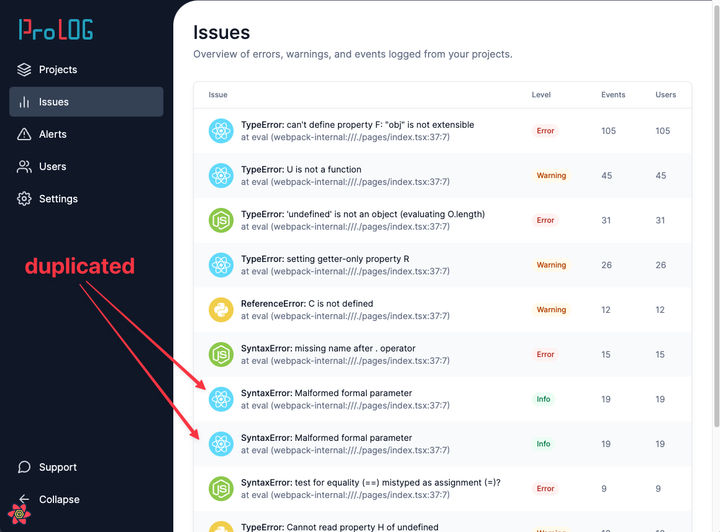This screenshot has height=532, width=720.
Task: Open the Users section
Action: point(53,167)
